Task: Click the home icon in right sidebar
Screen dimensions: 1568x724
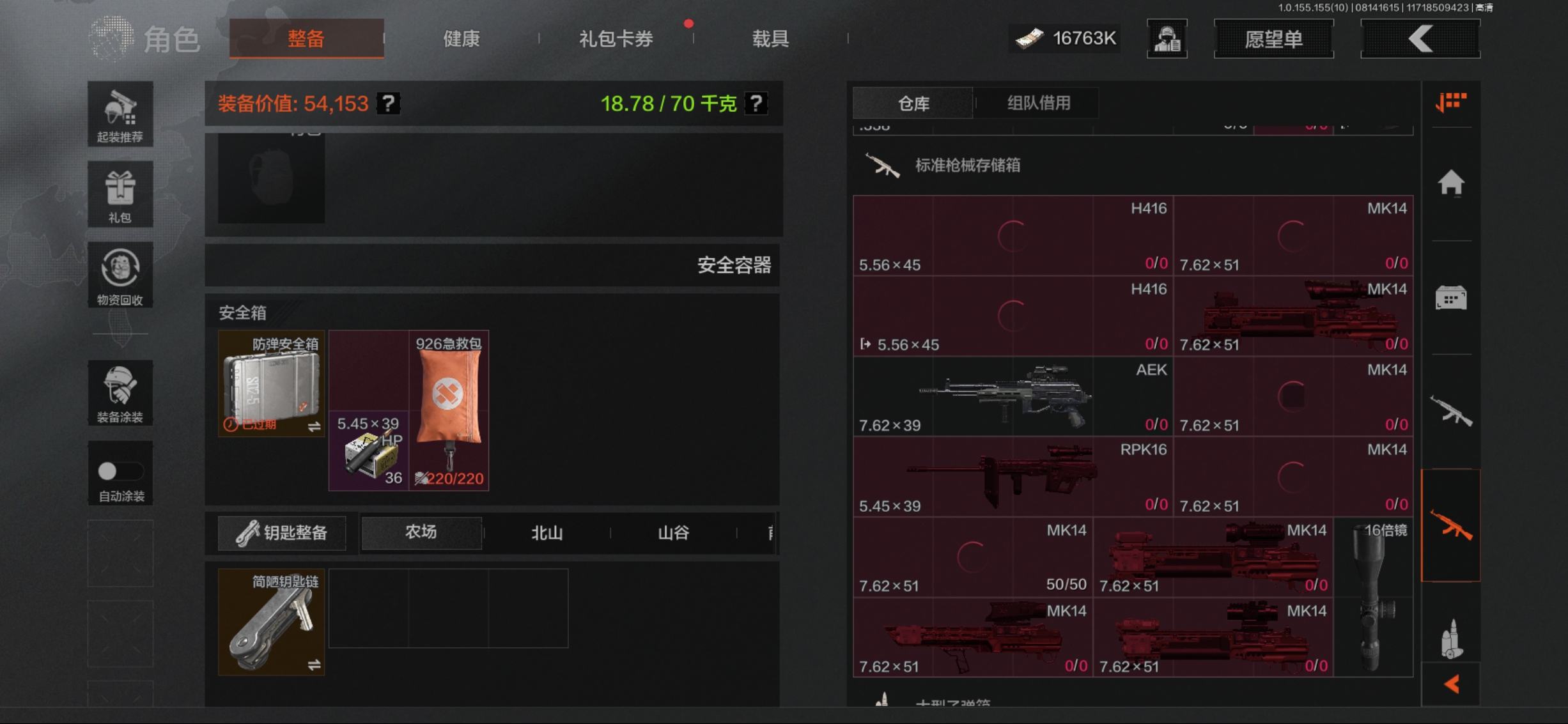Action: point(1451,183)
